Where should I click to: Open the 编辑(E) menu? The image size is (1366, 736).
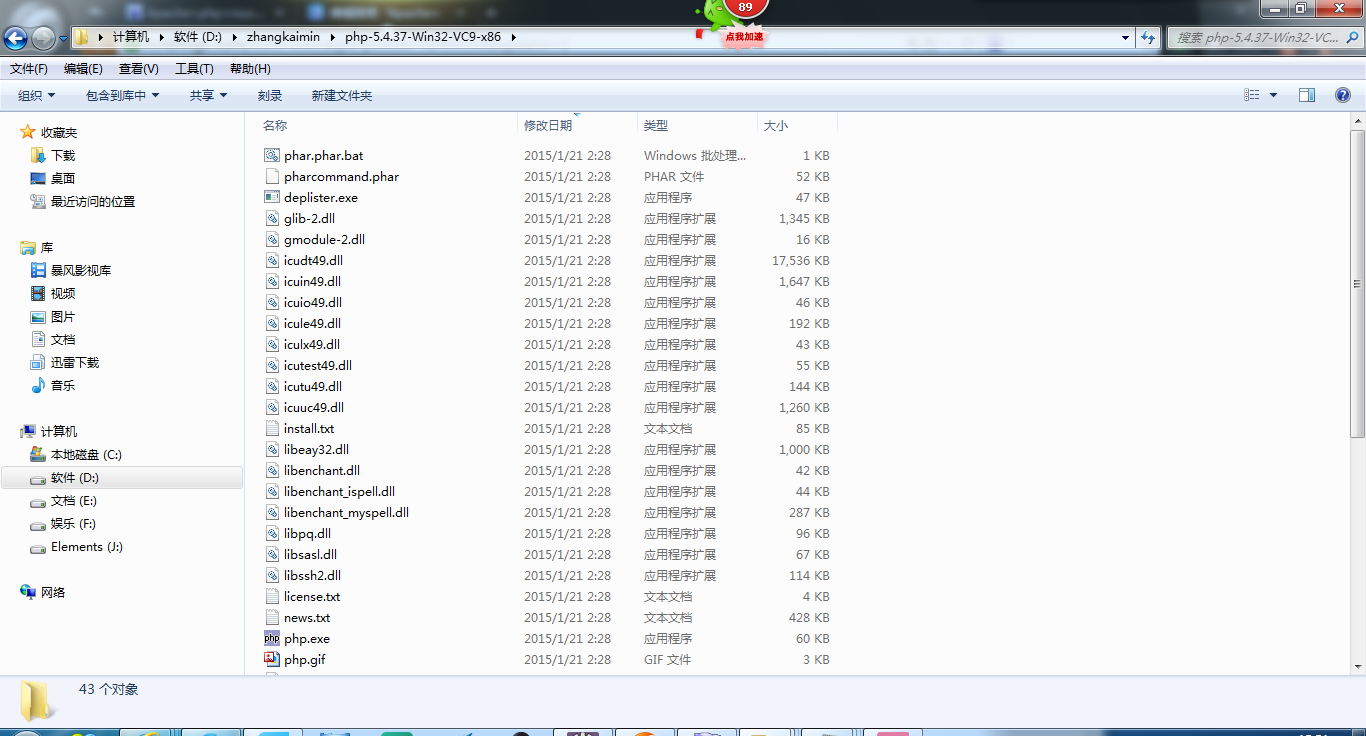83,69
